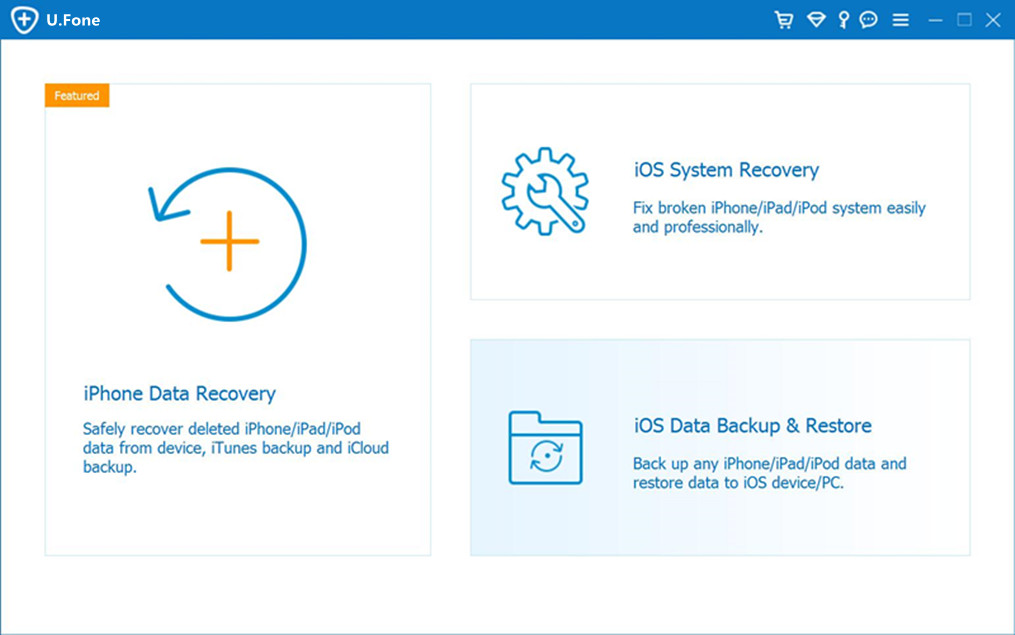This screenshot has width=1015, height=635.
Task: Minimize the U.Fone window
Action: pyautogui.click(x=935, y=20)
